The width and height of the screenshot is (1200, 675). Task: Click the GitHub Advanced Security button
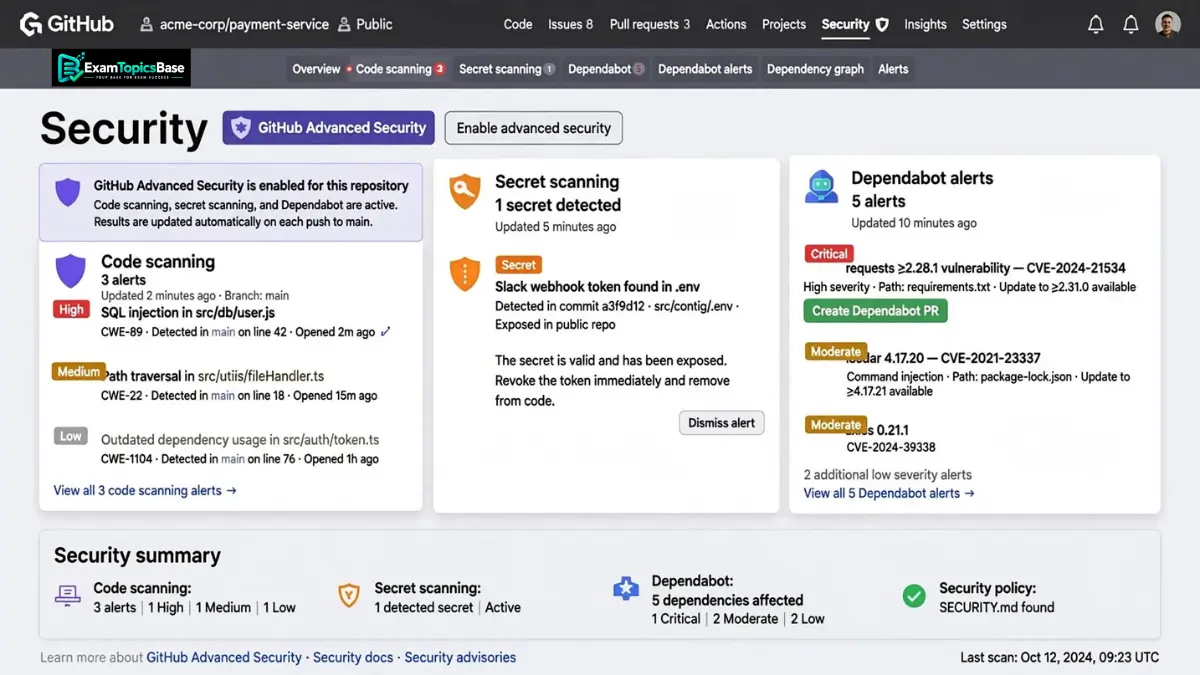click(x=328, y=128)
